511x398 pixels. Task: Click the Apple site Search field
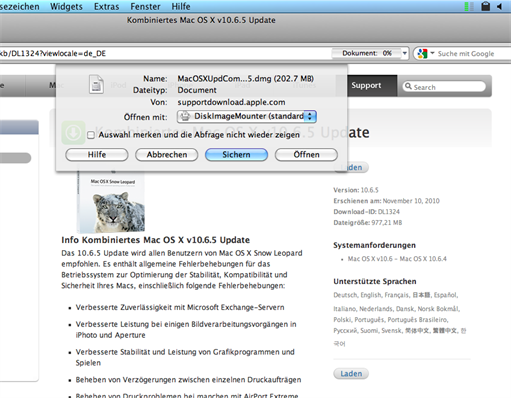click(x=444, y=87)
